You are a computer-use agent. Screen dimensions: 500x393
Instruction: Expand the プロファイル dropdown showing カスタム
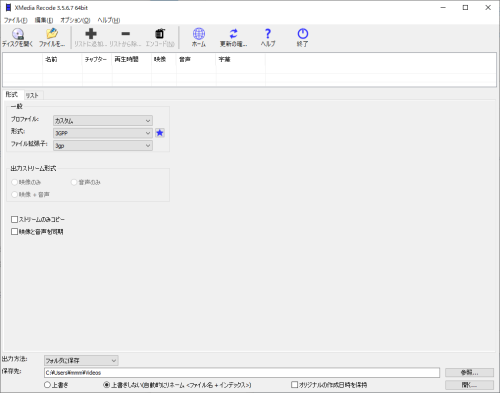[103, 121]
